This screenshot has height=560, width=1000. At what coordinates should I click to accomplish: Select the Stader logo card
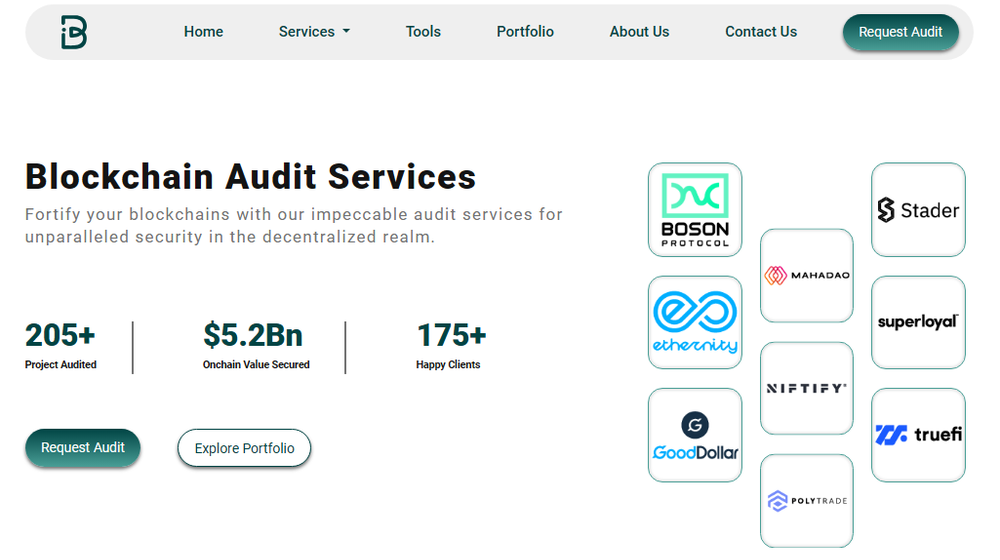click(918, 210)
